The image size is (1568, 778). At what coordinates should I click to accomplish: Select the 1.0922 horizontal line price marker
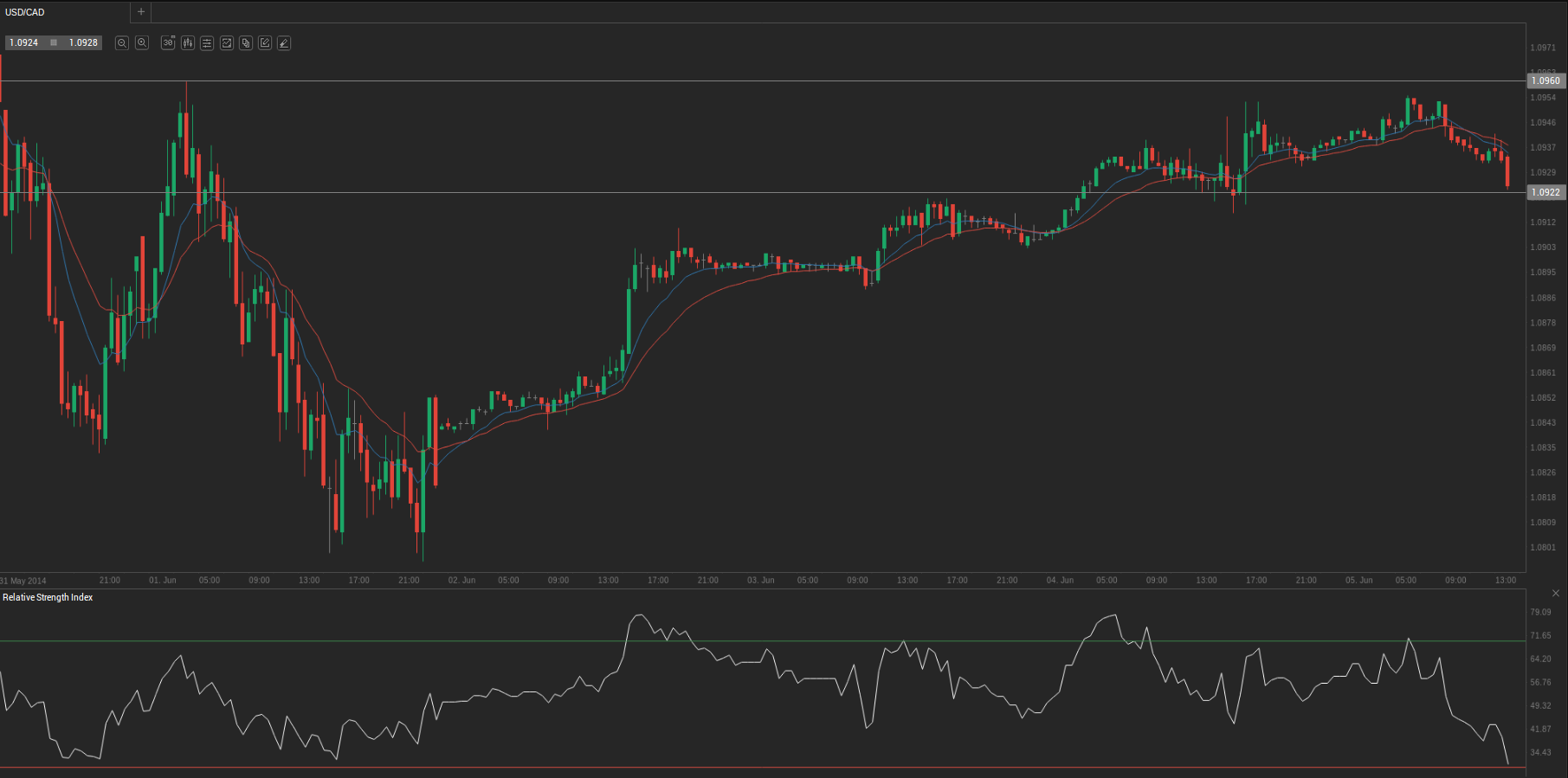tap(1545, 192)
